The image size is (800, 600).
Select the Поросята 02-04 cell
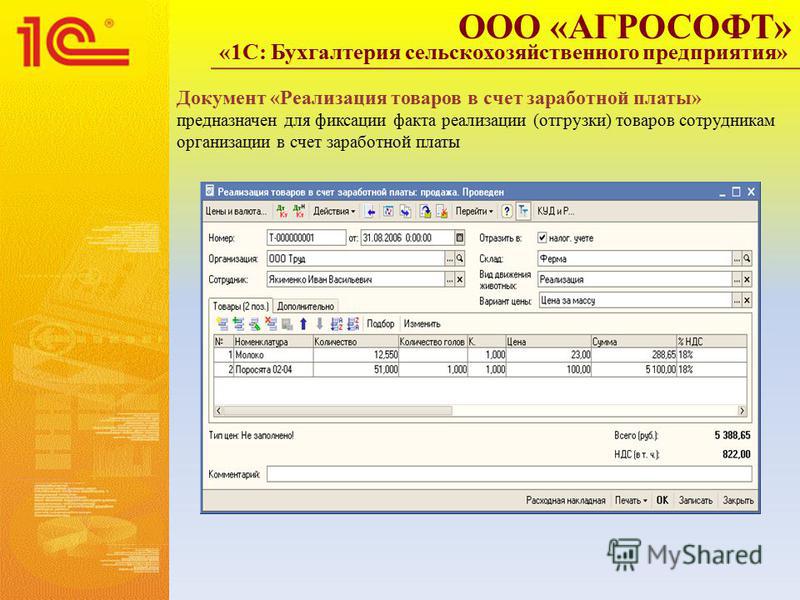273,369
